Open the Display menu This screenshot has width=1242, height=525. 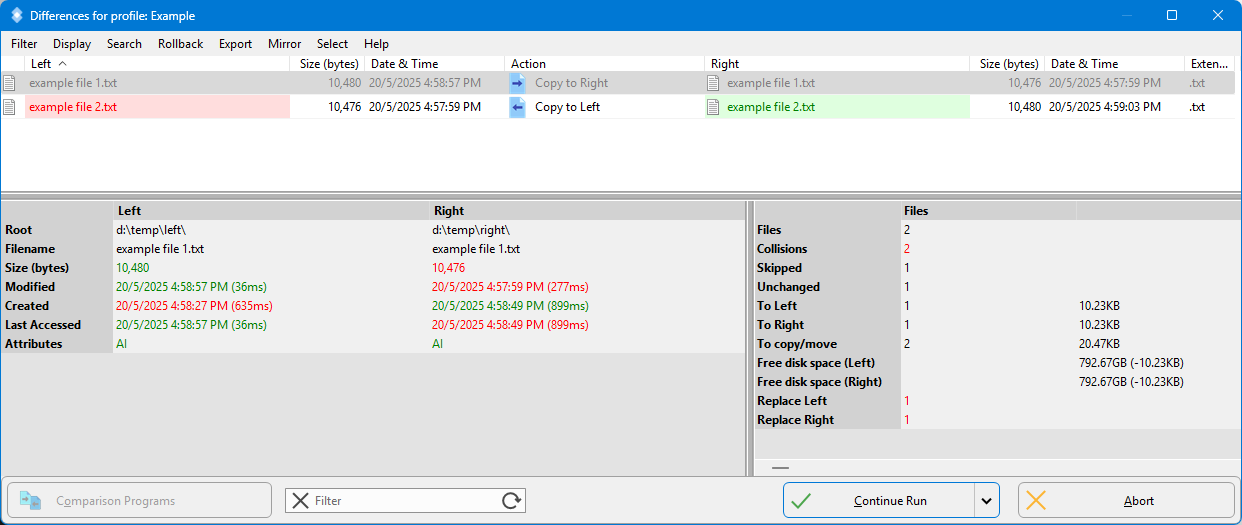[x=72, y=44]
